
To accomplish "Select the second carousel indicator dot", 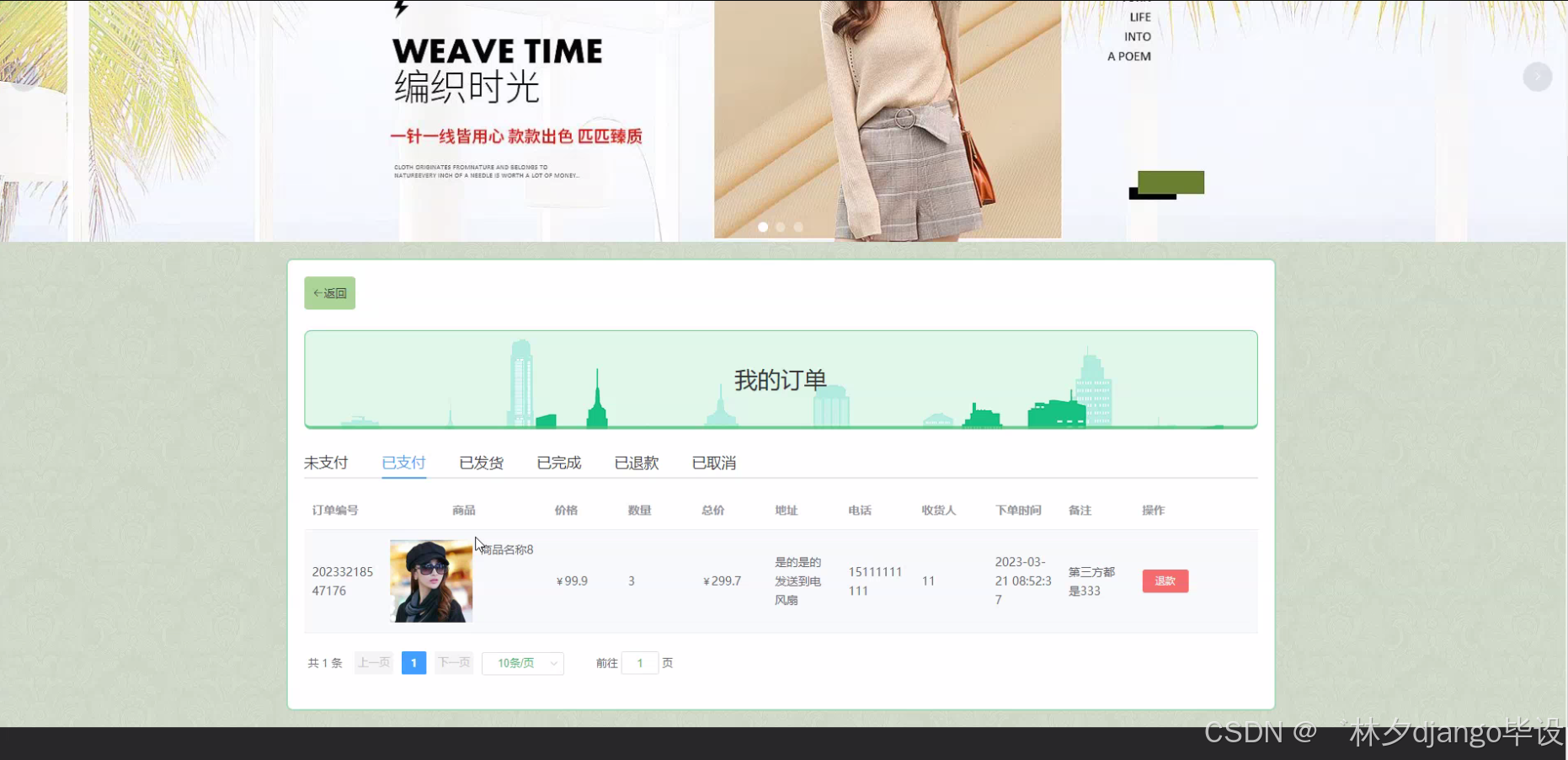I will 780,227.
